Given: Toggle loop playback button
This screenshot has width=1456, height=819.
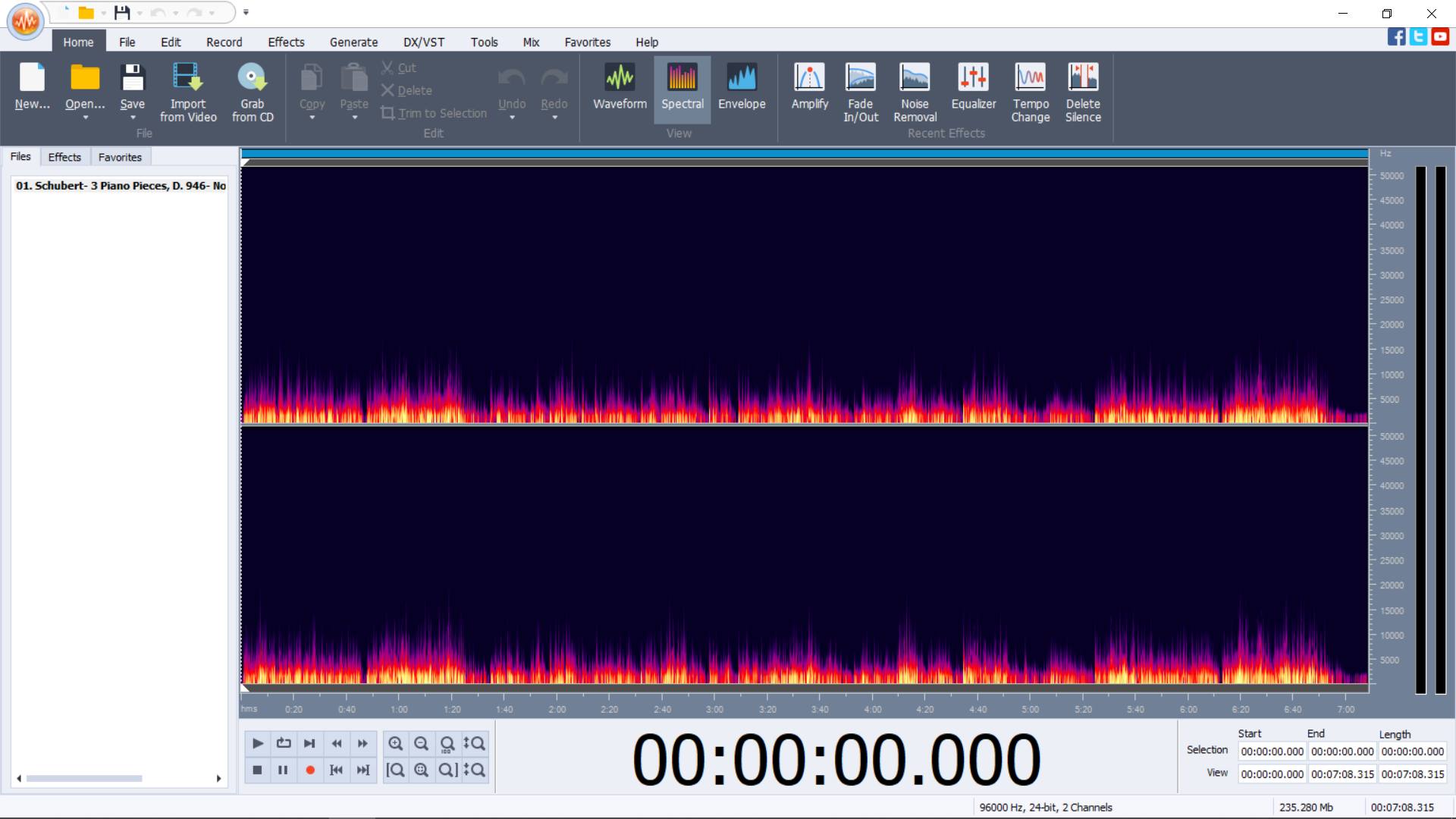Looking at the screenshot, I should 284,743.
